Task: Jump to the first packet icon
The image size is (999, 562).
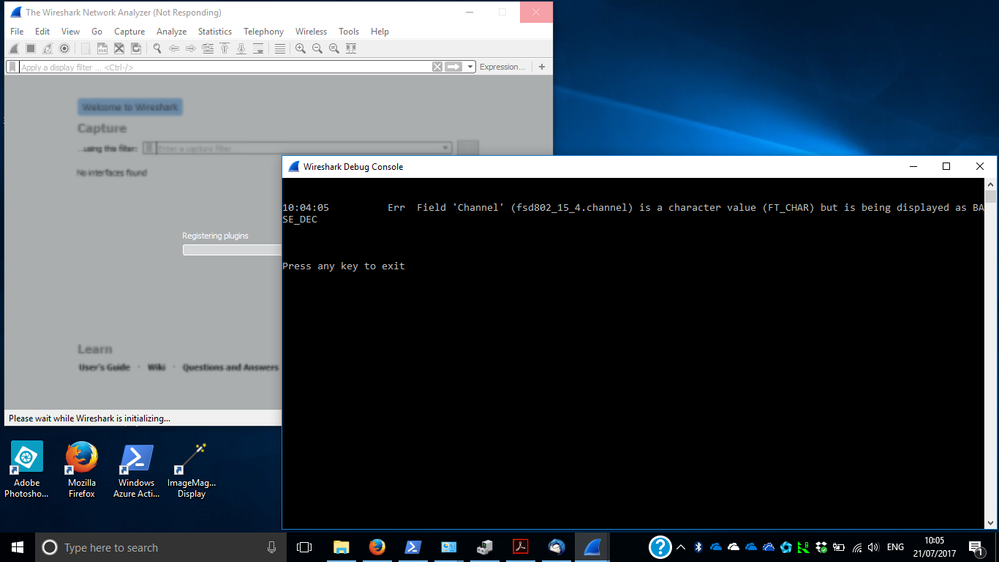Action: point(224,48)
